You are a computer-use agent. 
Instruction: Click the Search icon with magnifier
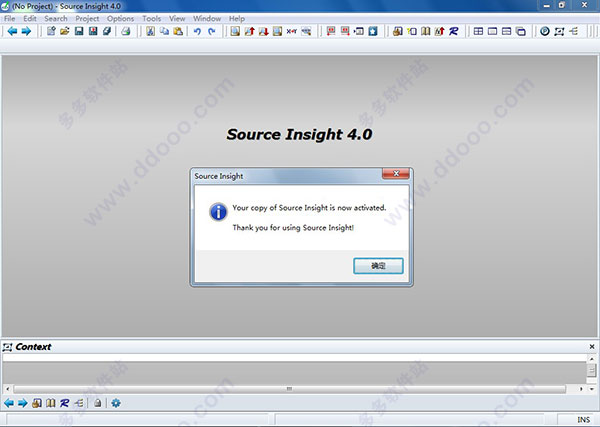tap(235, 31)
